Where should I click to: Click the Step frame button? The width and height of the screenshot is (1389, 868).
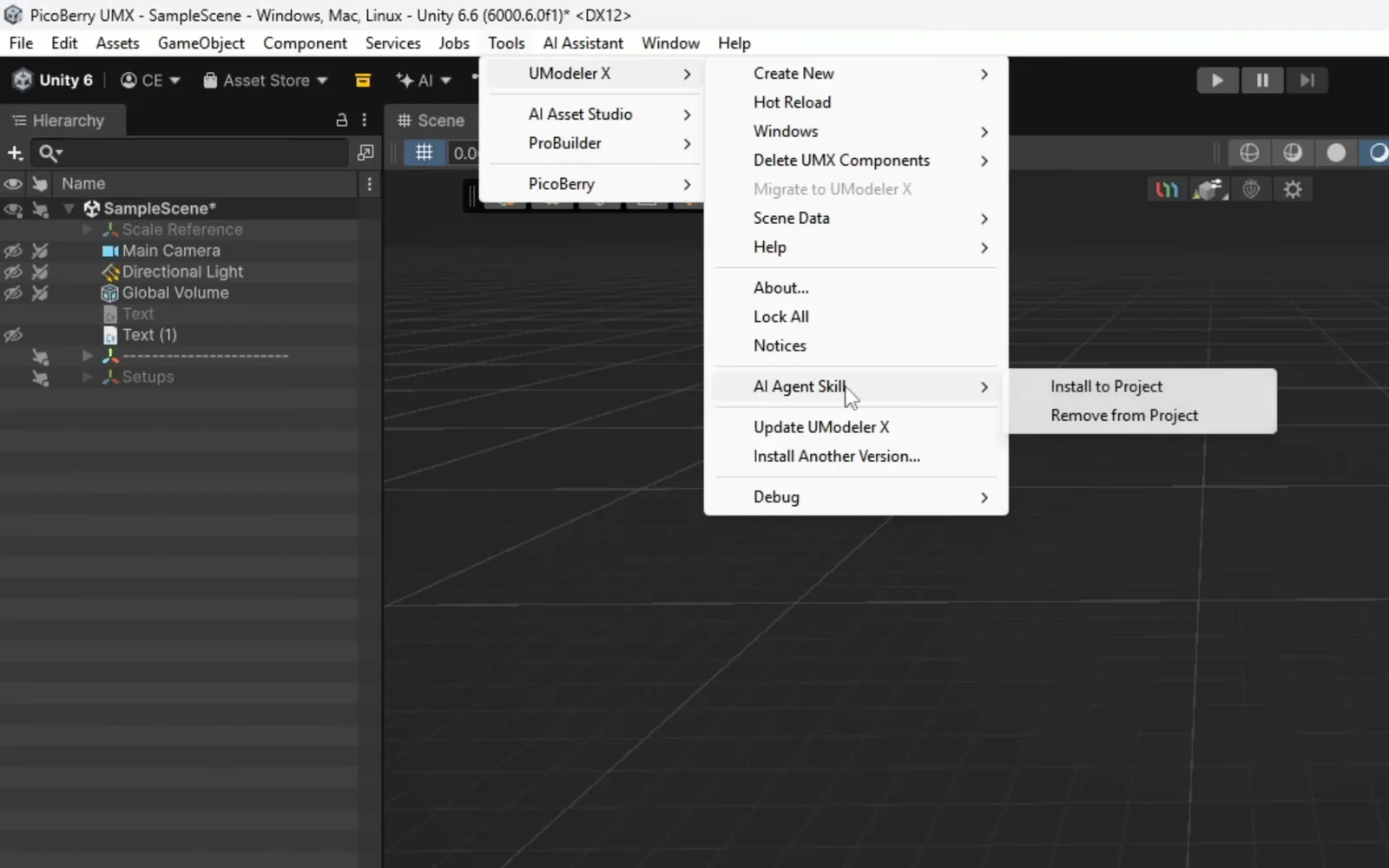click(1307, 81)
